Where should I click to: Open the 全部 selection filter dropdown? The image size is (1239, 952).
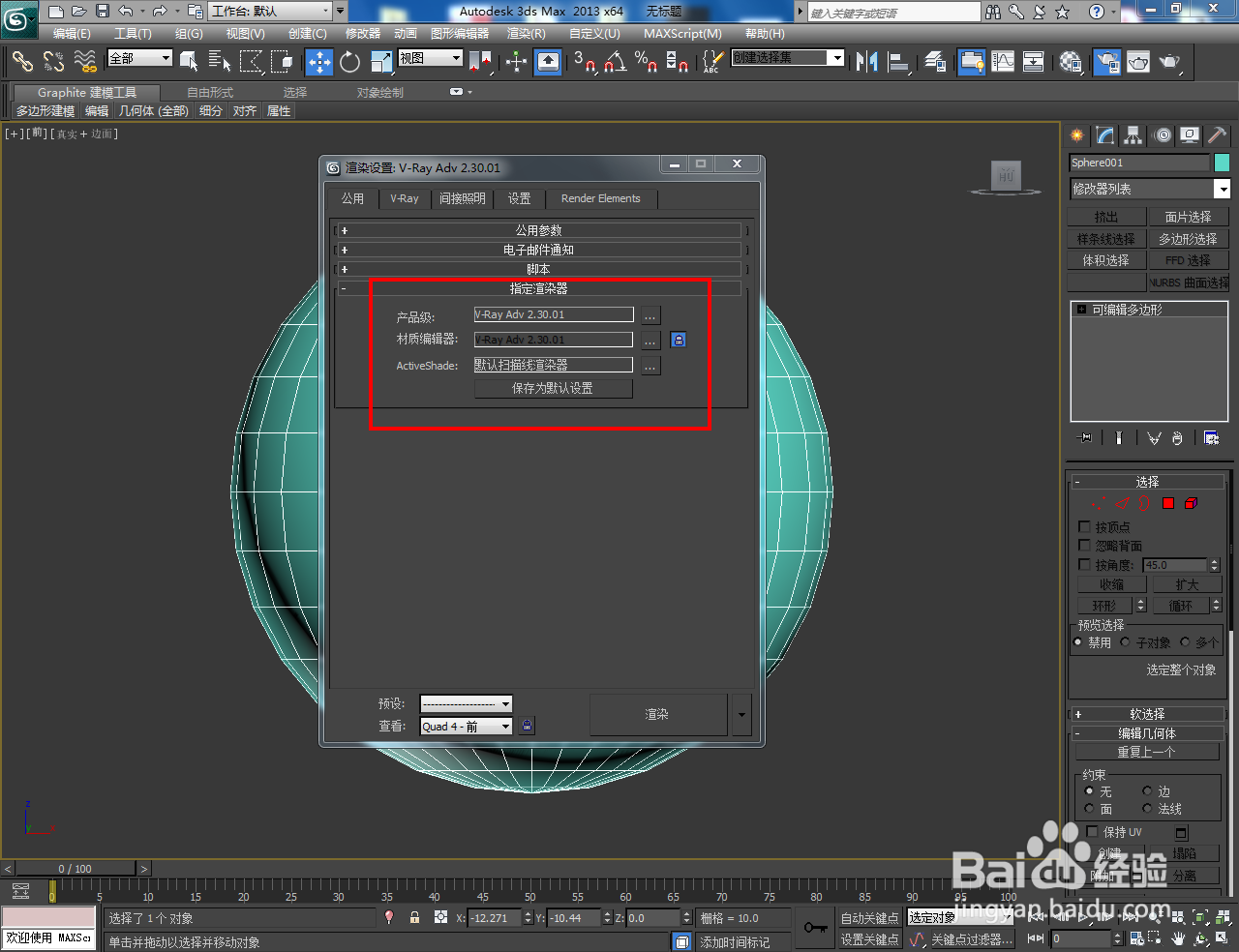pos(139,58)
